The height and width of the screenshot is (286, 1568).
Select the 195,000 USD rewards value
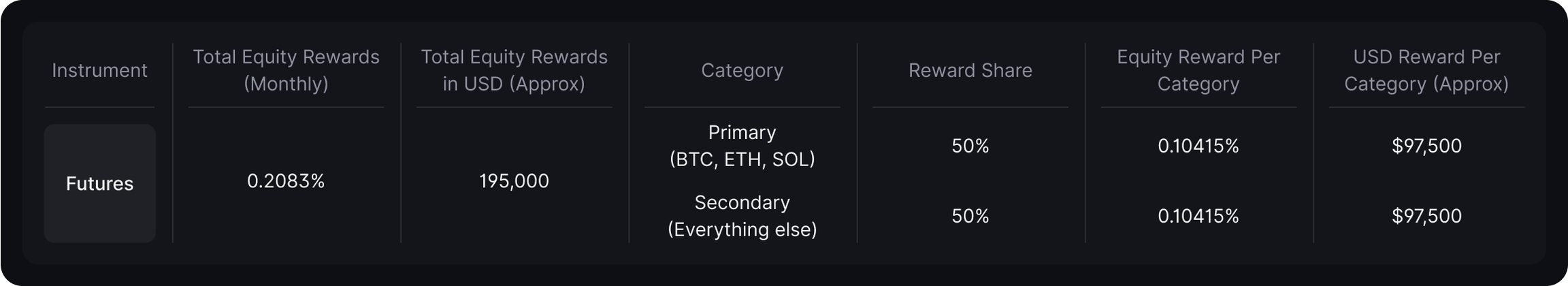coord(514,180)
